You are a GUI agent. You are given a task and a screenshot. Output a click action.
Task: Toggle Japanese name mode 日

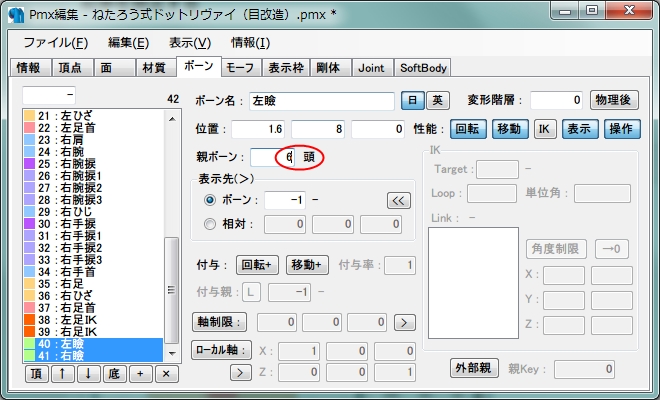coord(412,100)
